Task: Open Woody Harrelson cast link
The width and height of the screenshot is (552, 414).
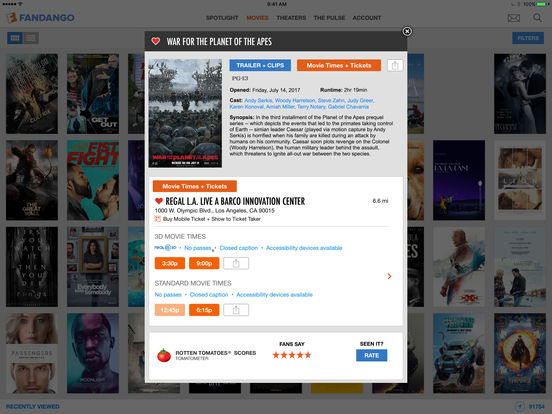Action: point(295,100)
